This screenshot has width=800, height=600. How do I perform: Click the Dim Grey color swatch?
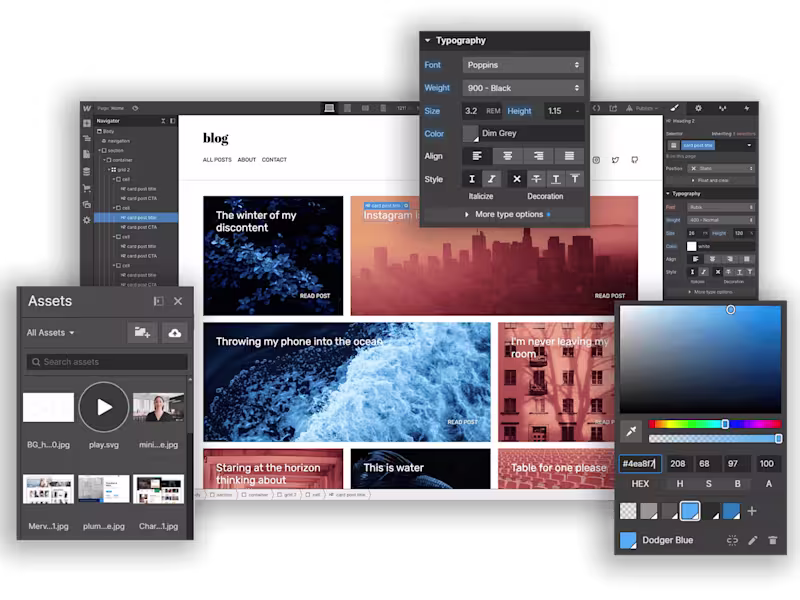(x=470, y=133)
